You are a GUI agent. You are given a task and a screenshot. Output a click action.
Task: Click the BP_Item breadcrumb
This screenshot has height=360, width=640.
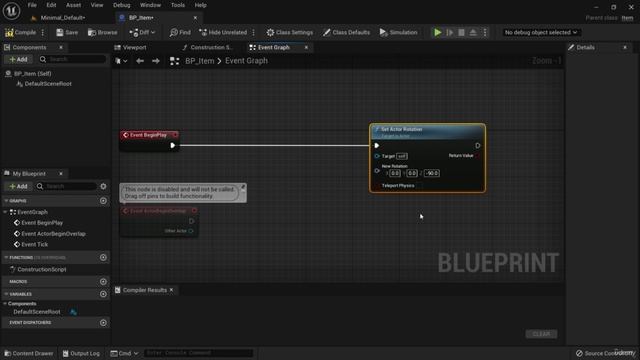point(200,61)
